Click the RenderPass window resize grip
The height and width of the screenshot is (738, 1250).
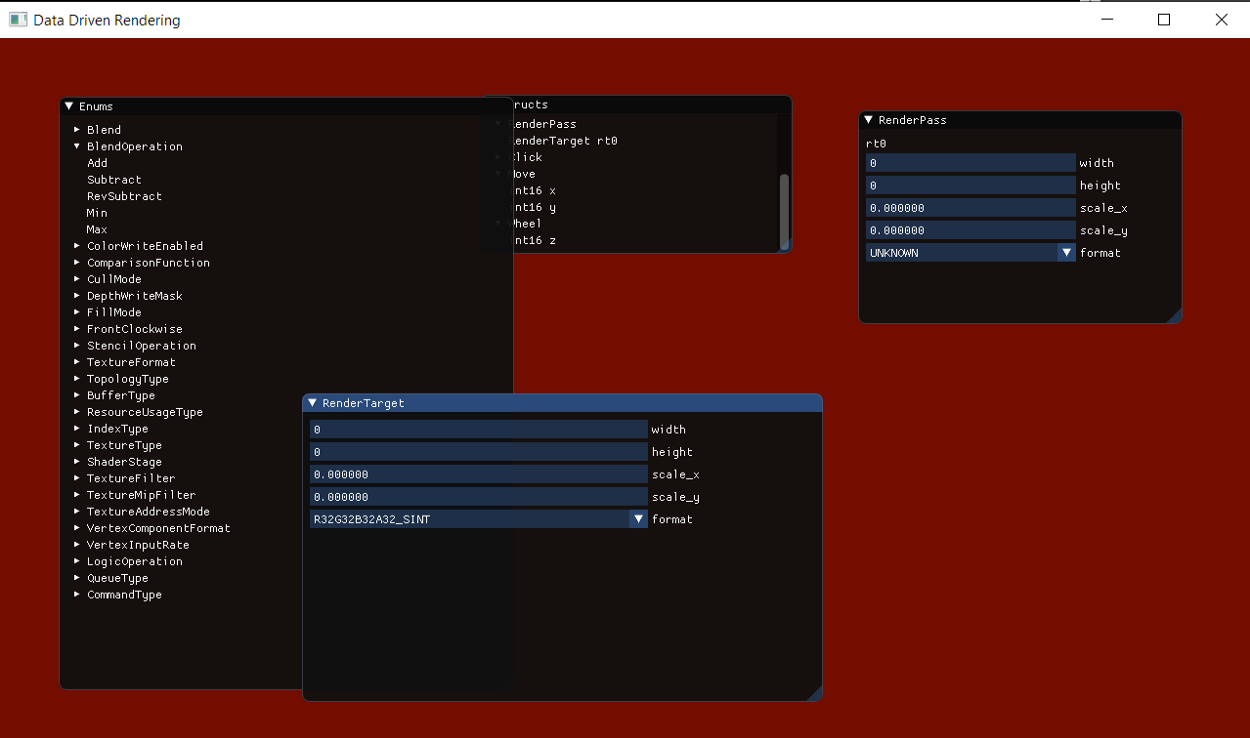[x=1174, y=316]
